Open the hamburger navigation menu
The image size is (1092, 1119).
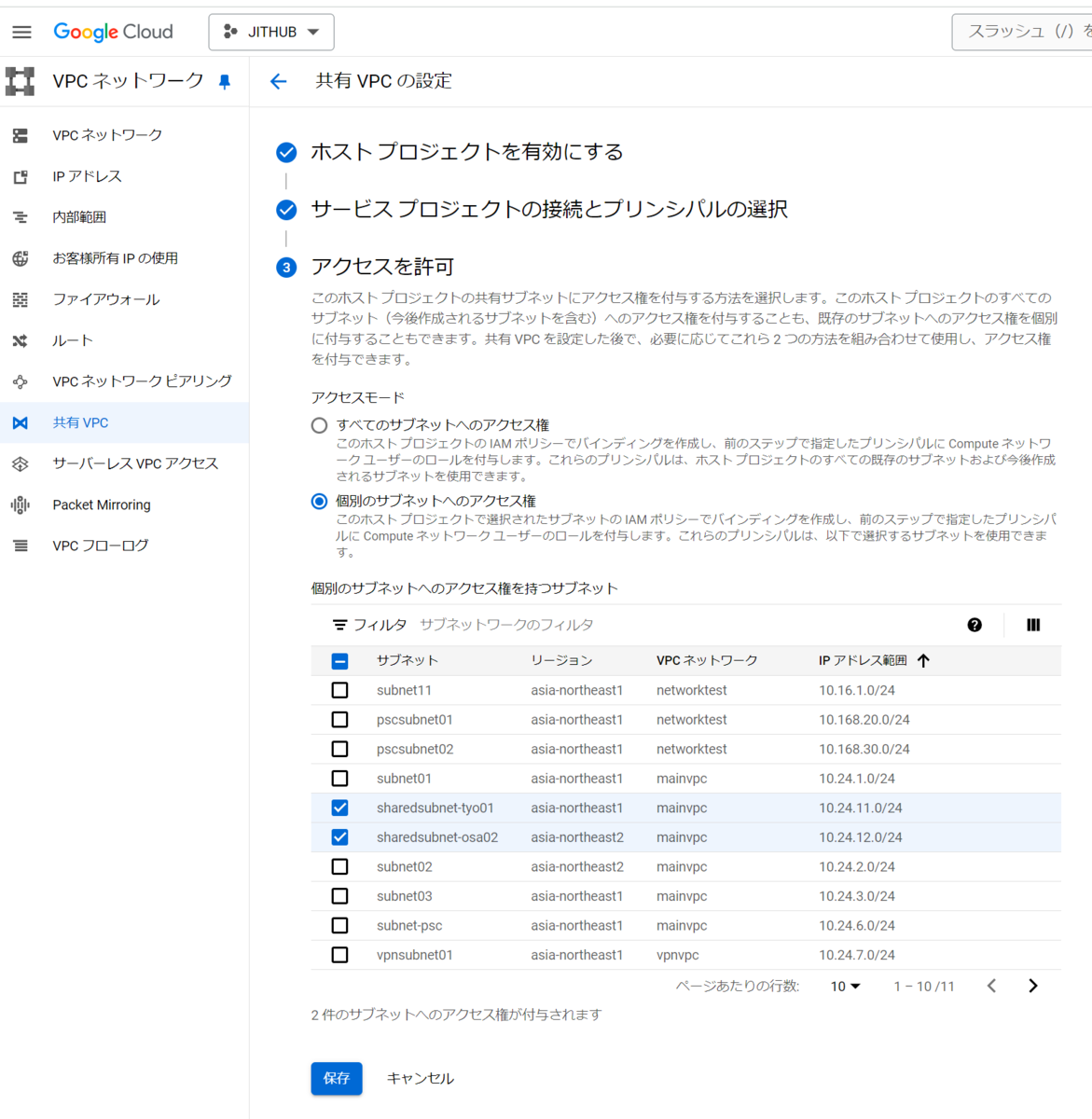pyautogui.click(x=21, y=32)
